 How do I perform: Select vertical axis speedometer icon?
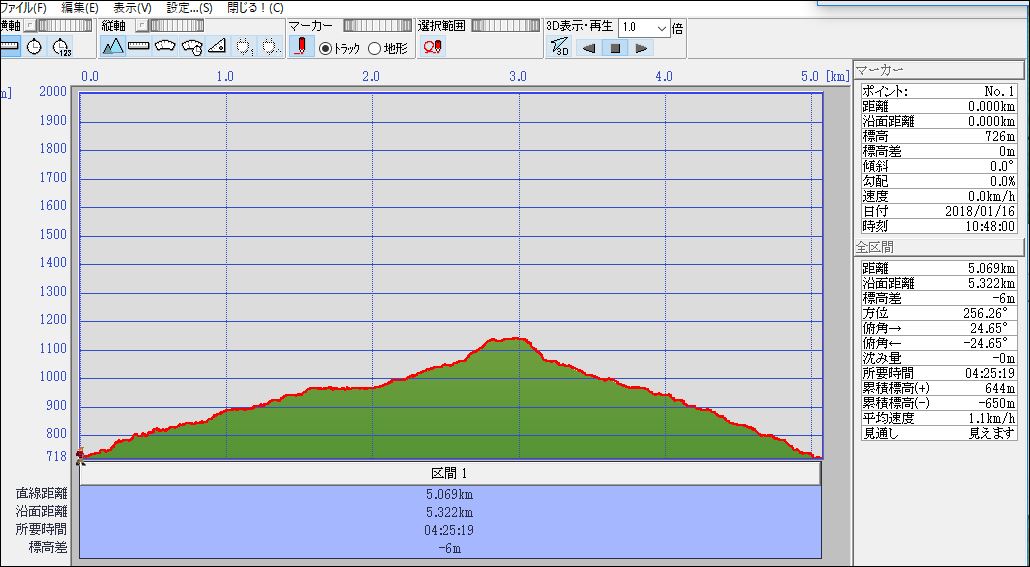pos(165,46)
